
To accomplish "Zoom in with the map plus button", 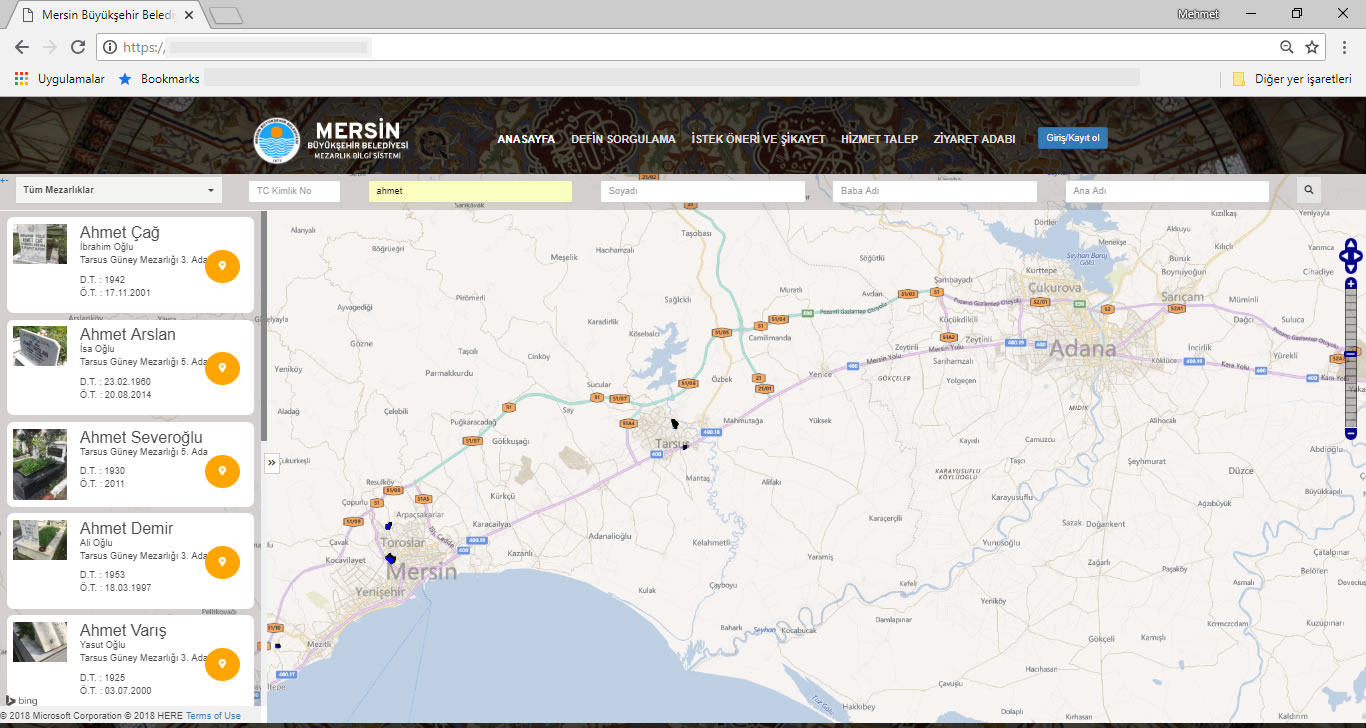I will (1351, 284).
